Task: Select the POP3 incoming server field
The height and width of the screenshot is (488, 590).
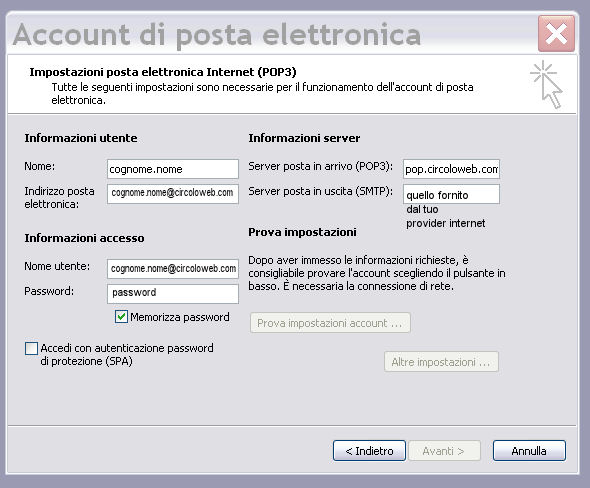Action: (x=451, y=169)
